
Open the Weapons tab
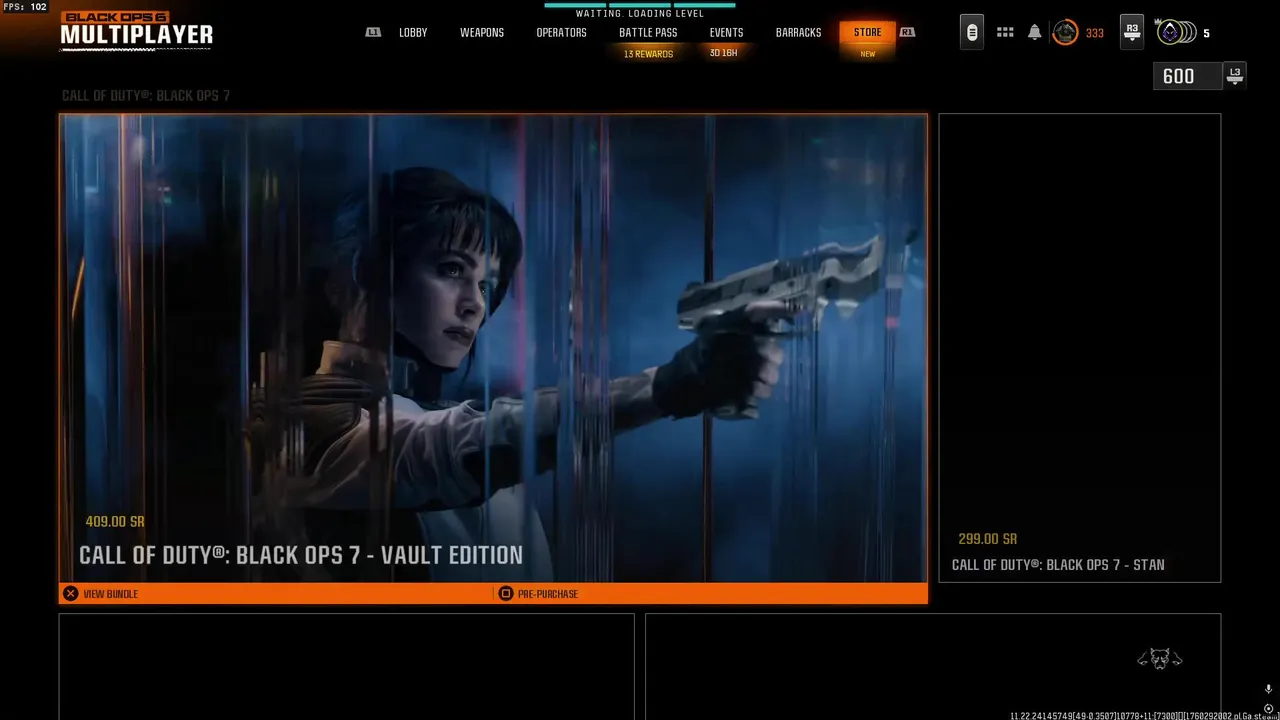(x=482, y=33)
